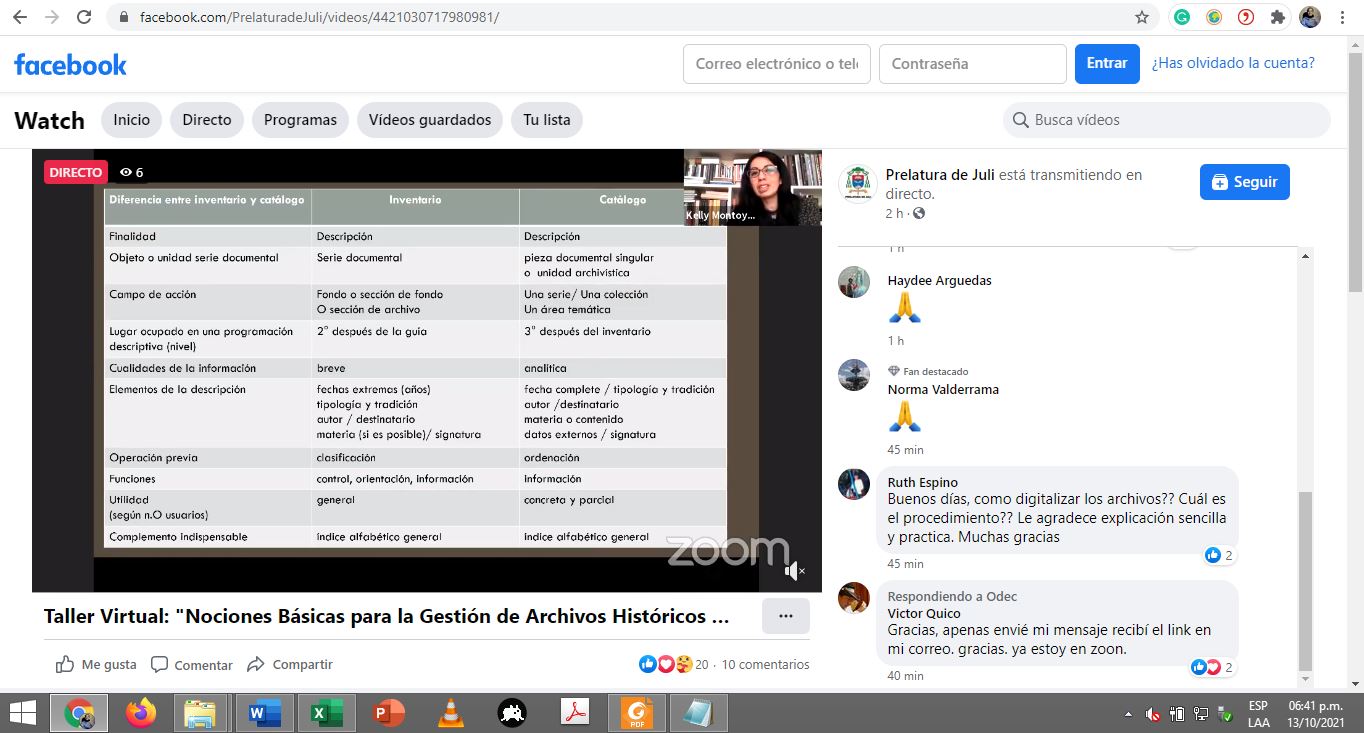1364x733 pixels.
Task: Click the Contraseña password field
Action: [x=972, y=64]
